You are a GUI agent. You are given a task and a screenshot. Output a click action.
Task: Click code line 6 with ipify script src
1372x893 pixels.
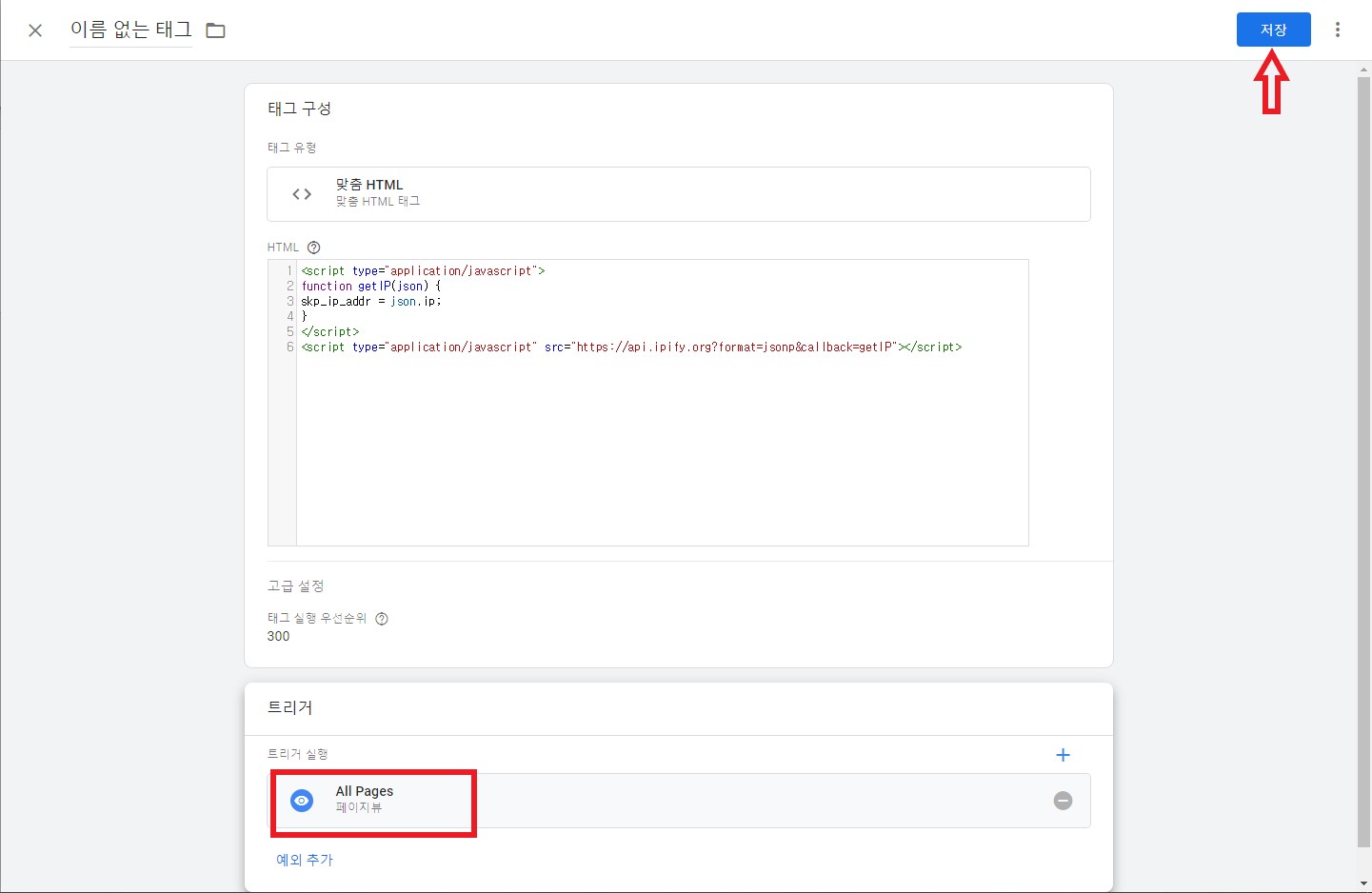coord(631,347)
